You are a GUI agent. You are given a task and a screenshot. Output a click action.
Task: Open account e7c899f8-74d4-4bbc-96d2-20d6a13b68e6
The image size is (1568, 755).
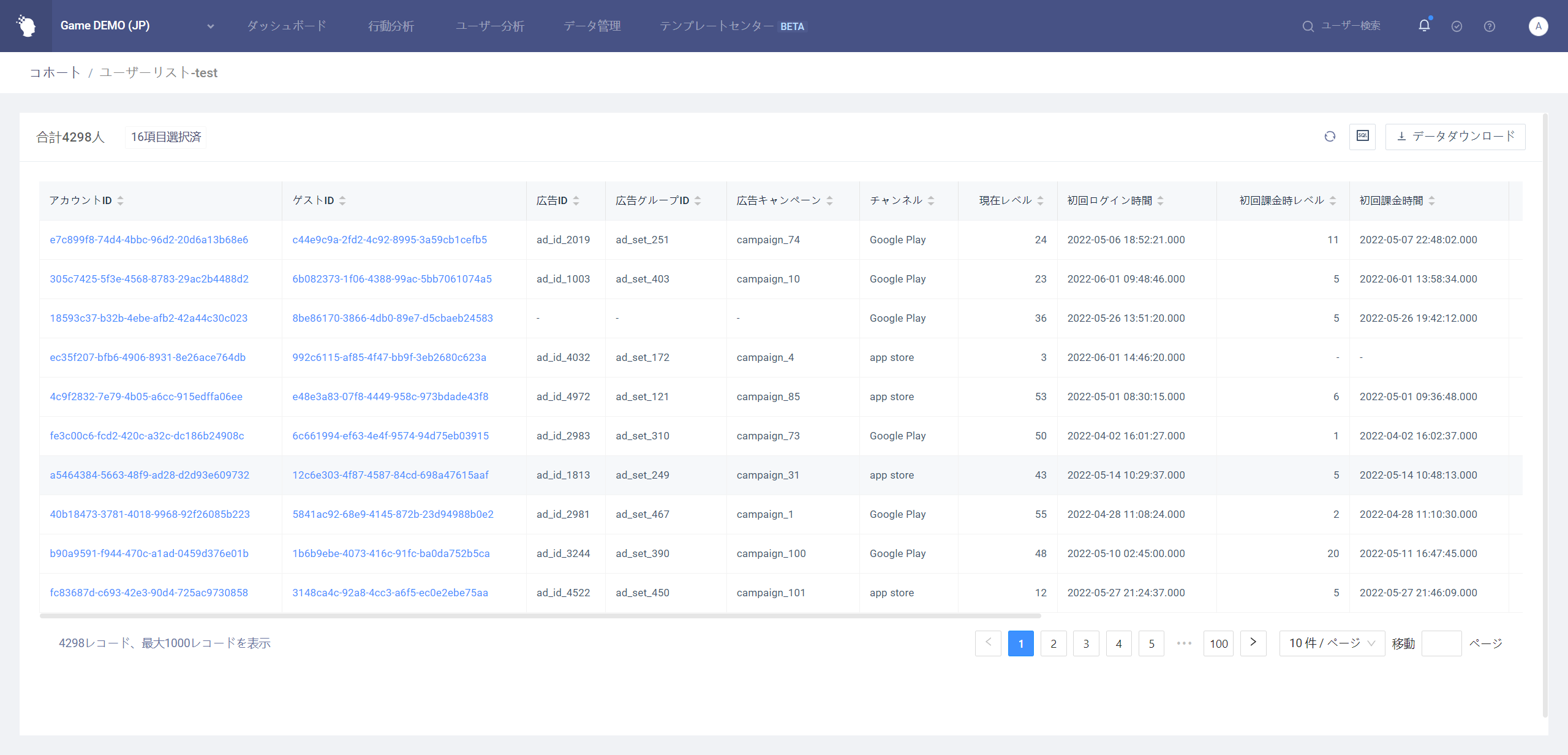tap(149, 240)
